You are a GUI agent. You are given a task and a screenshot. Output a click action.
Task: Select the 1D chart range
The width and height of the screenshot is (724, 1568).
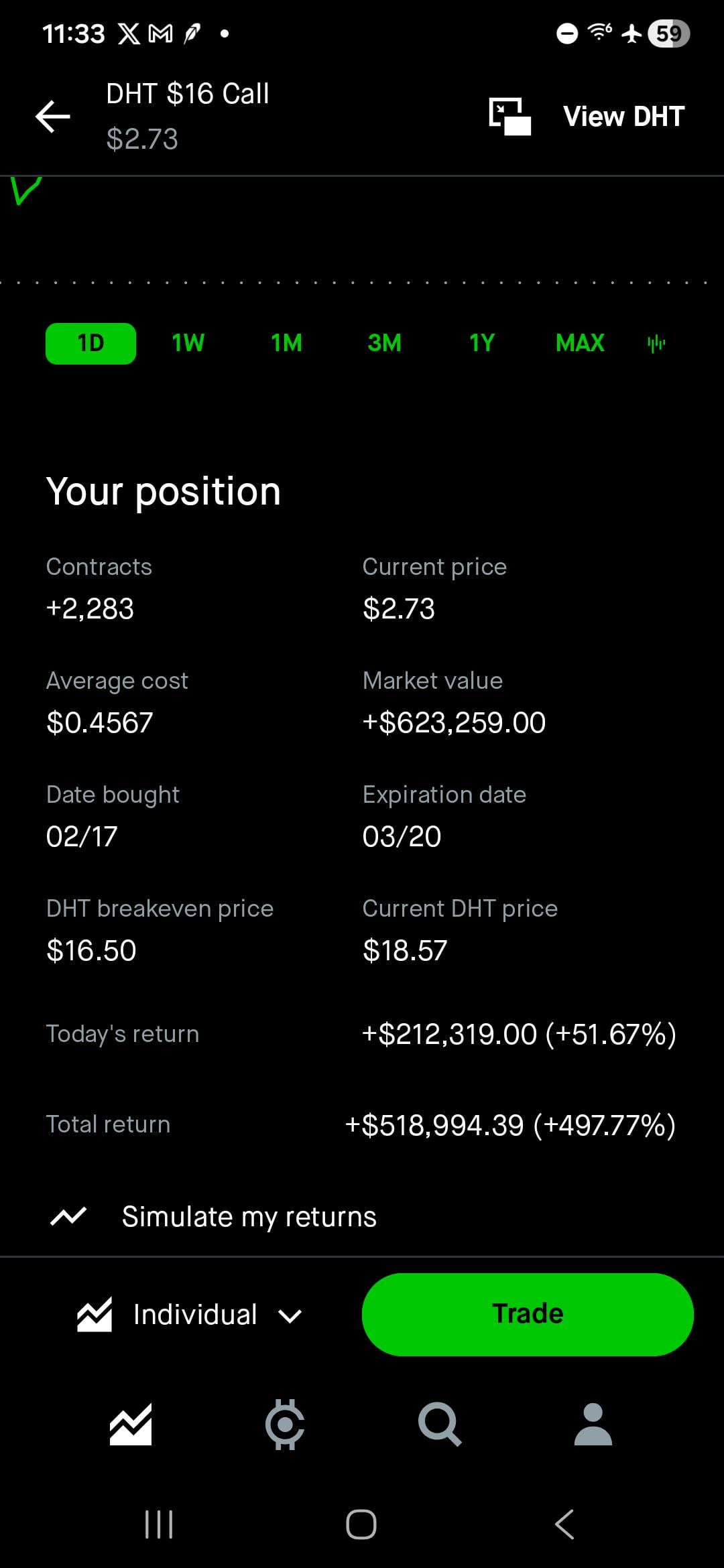[90, 344]
